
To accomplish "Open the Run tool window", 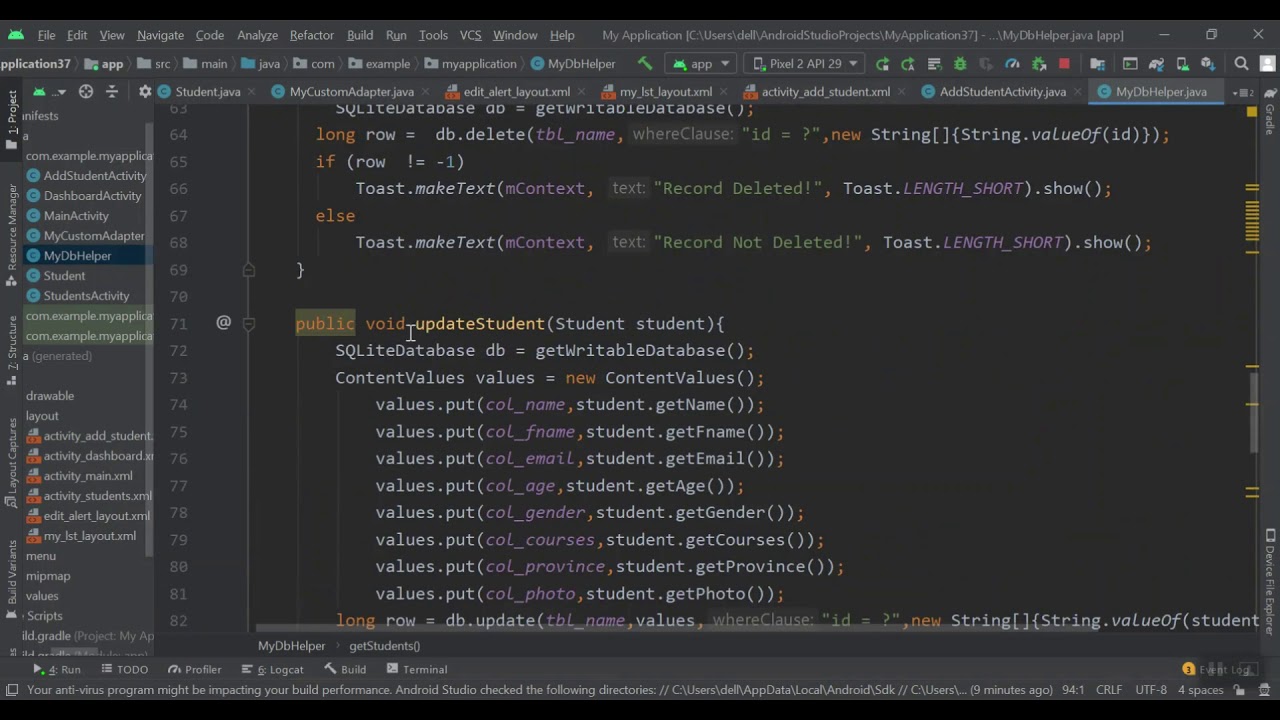I will pyautogui.click(x=57, y=669).
